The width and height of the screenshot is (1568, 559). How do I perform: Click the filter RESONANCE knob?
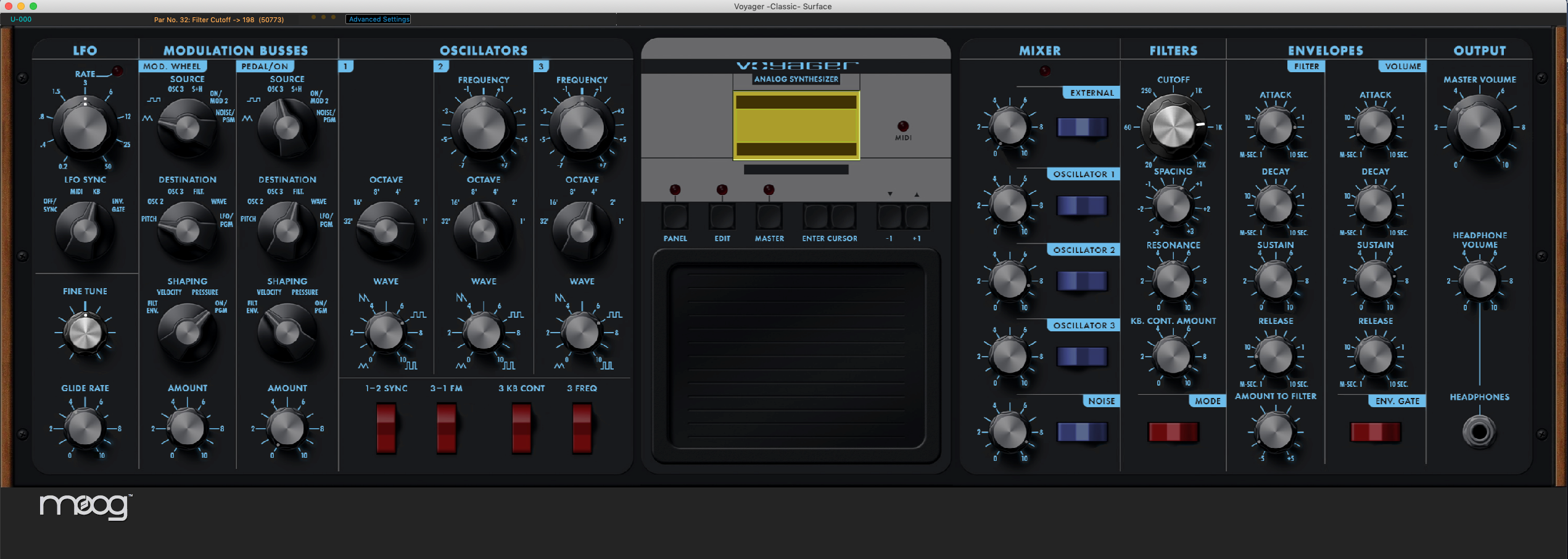pos(1173,281)
